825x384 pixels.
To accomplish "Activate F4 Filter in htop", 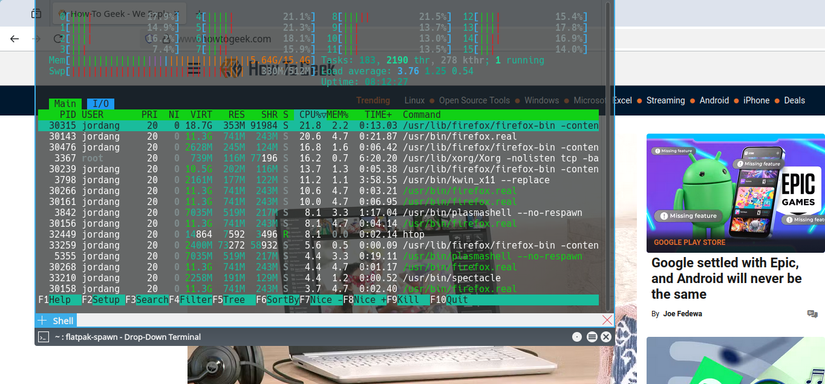I will pyautogui.click(x=190, y=300).
